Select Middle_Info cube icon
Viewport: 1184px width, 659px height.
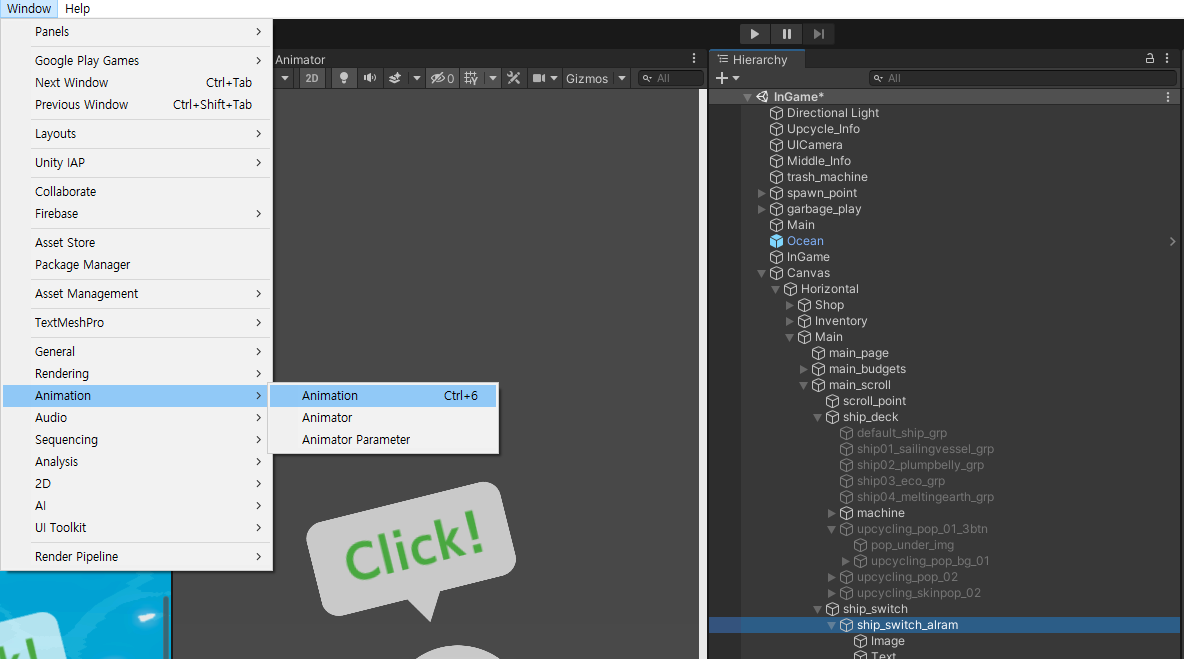[x=776, y=161]
